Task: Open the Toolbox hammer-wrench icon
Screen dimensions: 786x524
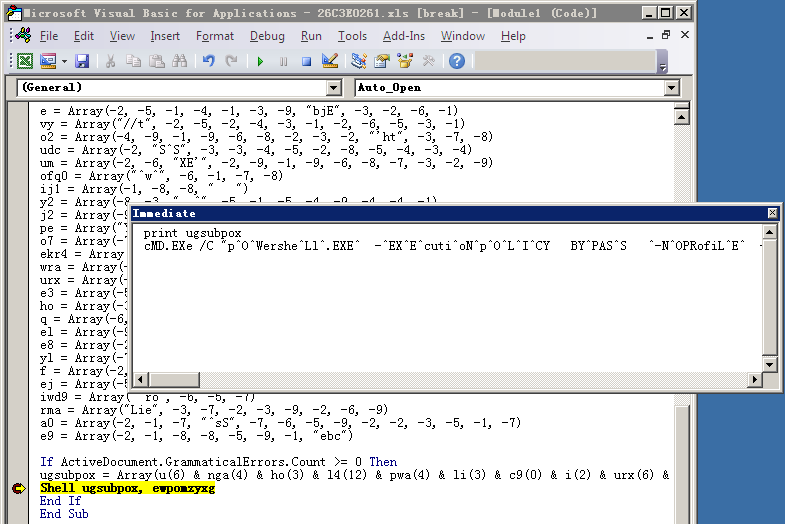Action: [429, 61]
